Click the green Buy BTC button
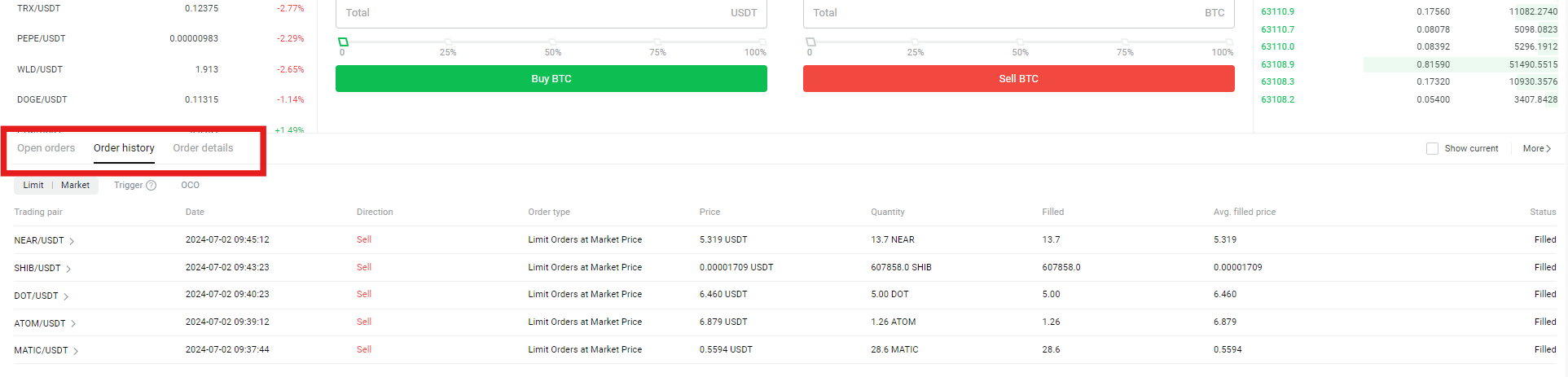 click(x=551, y=79)
